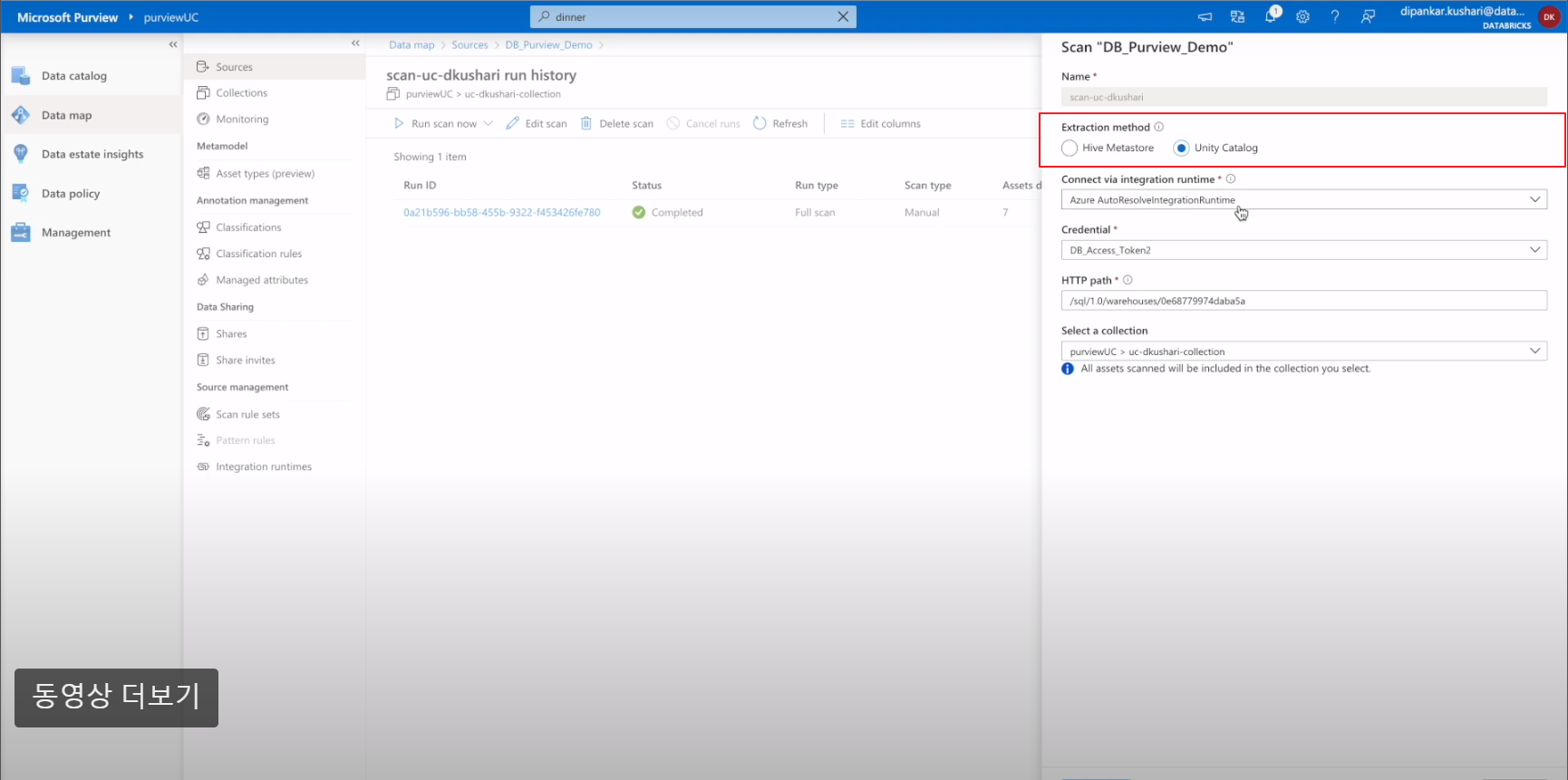Click Data map breadcrumb link
This screenshot has height=780, width=1568.
tap(411, 44)
